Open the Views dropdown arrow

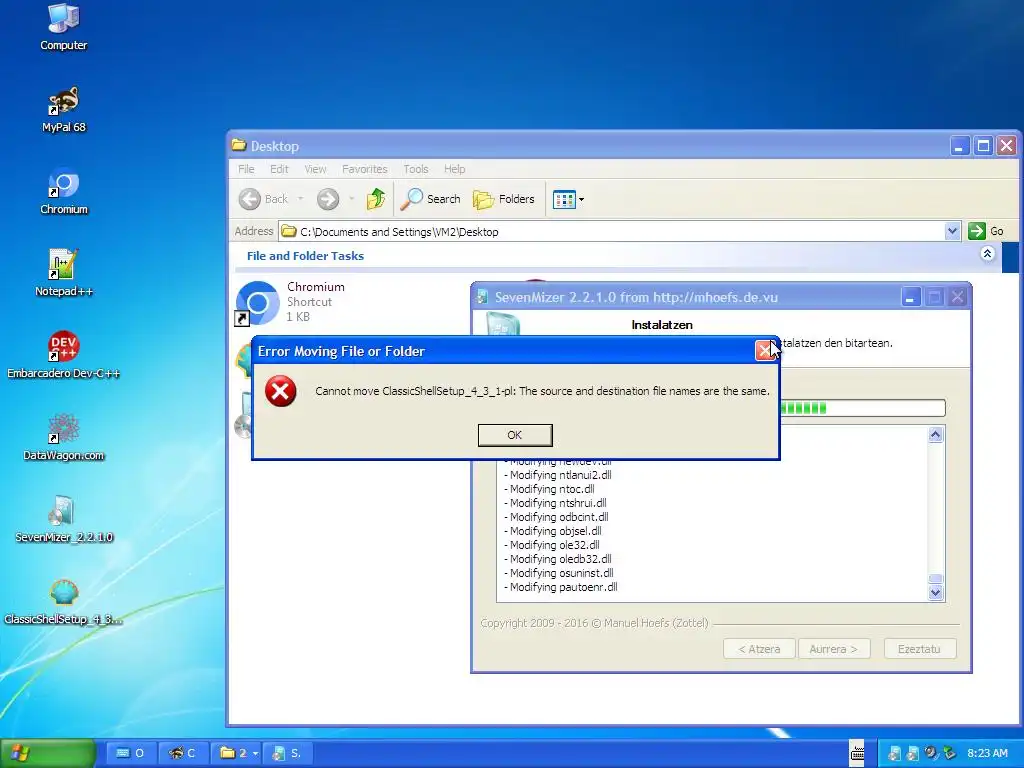pos(581,200)
